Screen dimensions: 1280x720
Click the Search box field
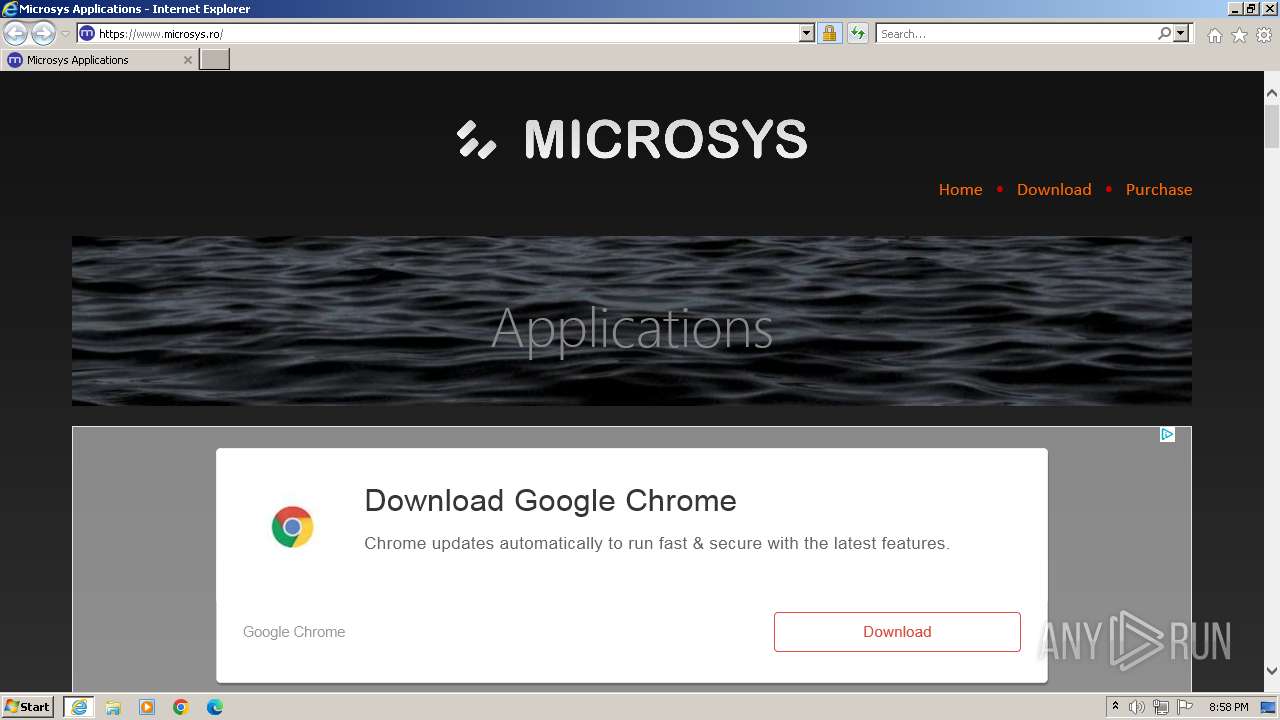pos(1016,33)
